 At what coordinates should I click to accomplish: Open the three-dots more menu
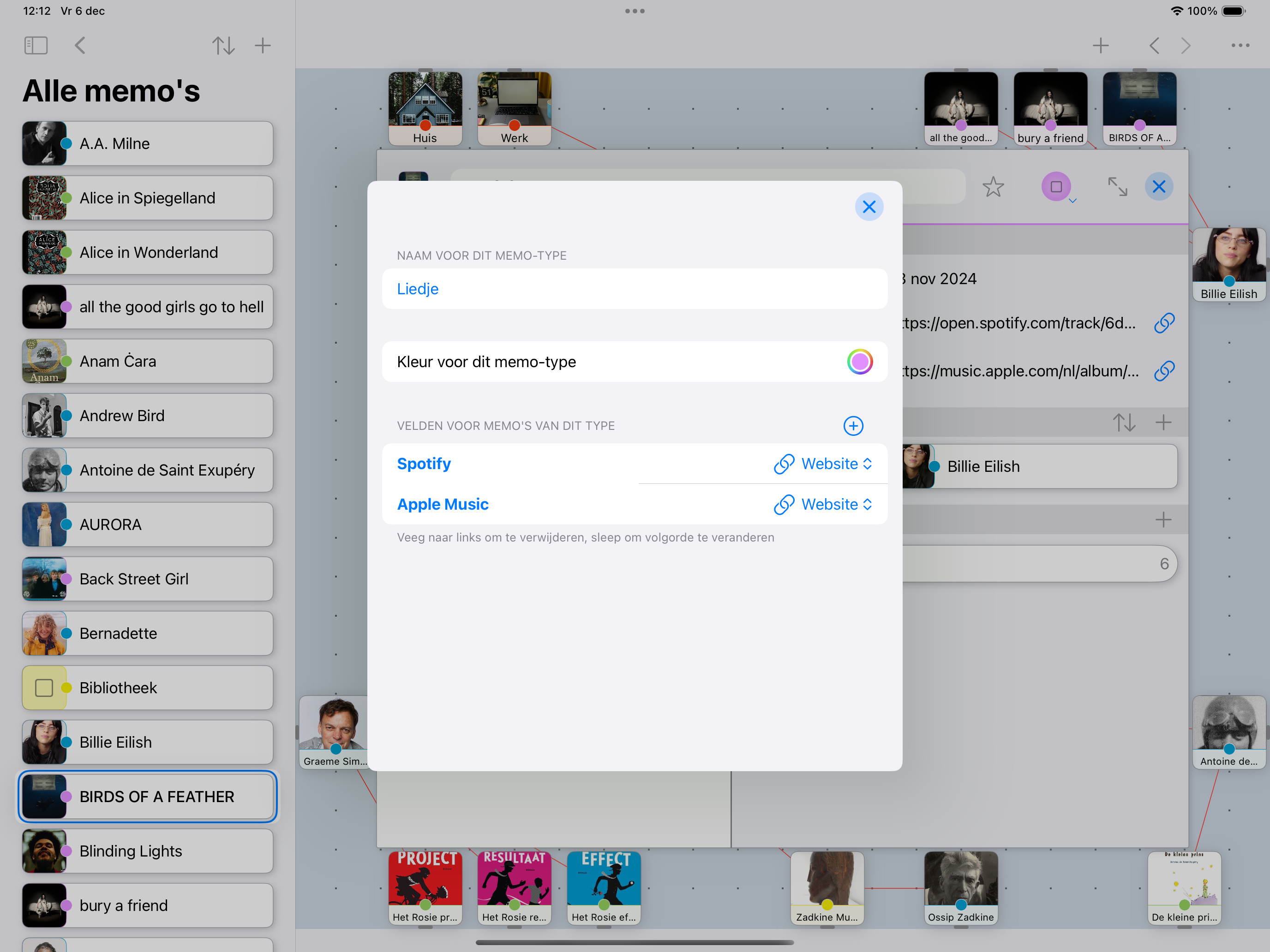click(x=1240, y=45)
